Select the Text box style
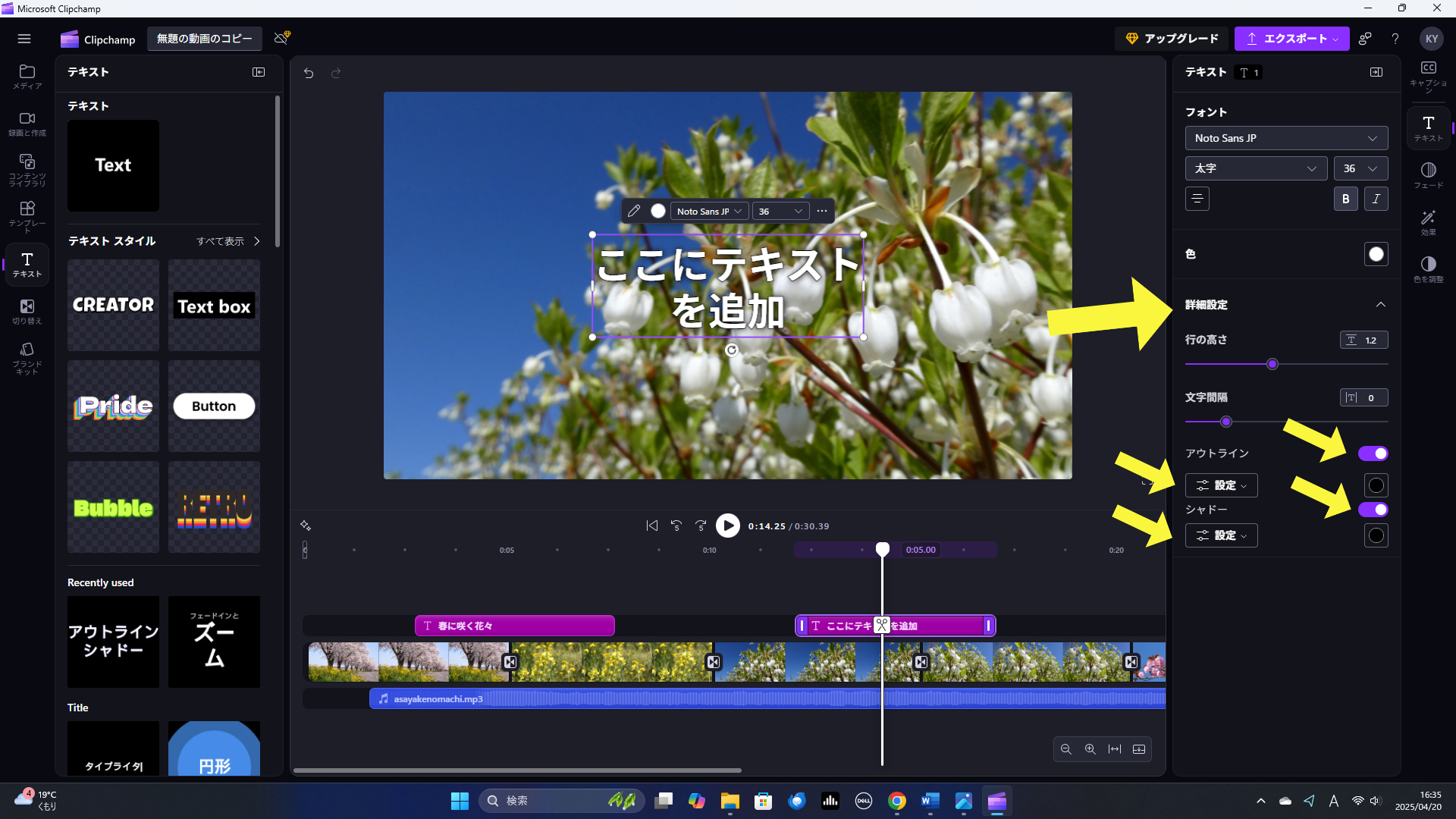Screen dimensions: 1456x819 coord(214,305)
